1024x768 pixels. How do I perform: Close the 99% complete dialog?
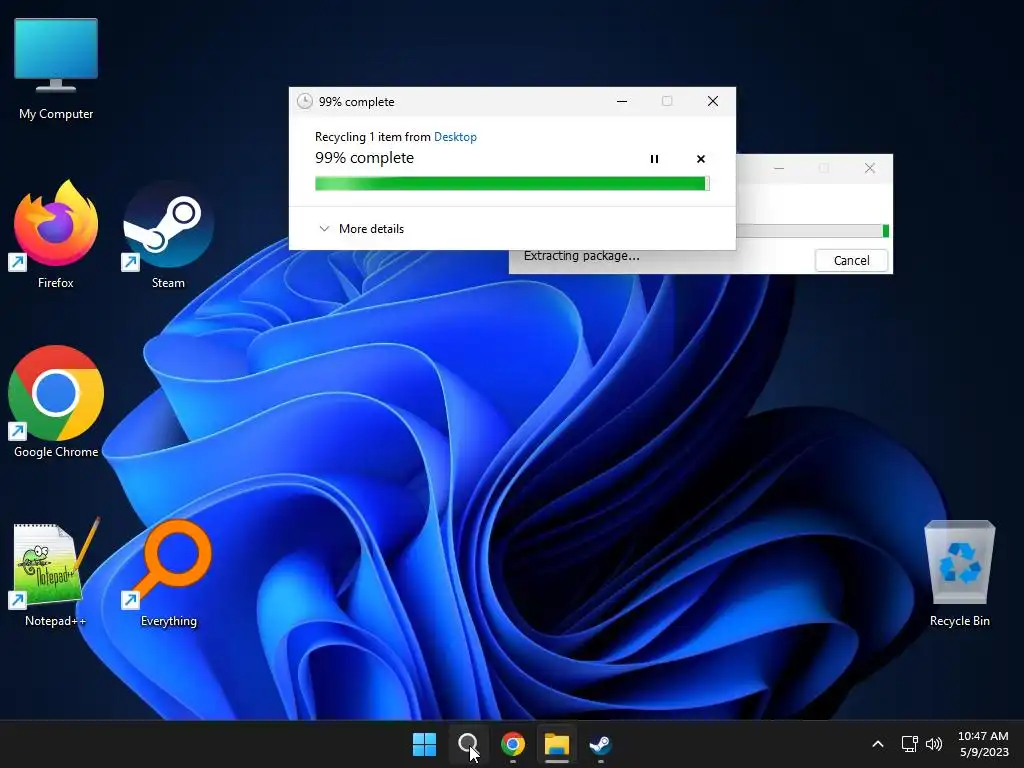pos(712,101)
